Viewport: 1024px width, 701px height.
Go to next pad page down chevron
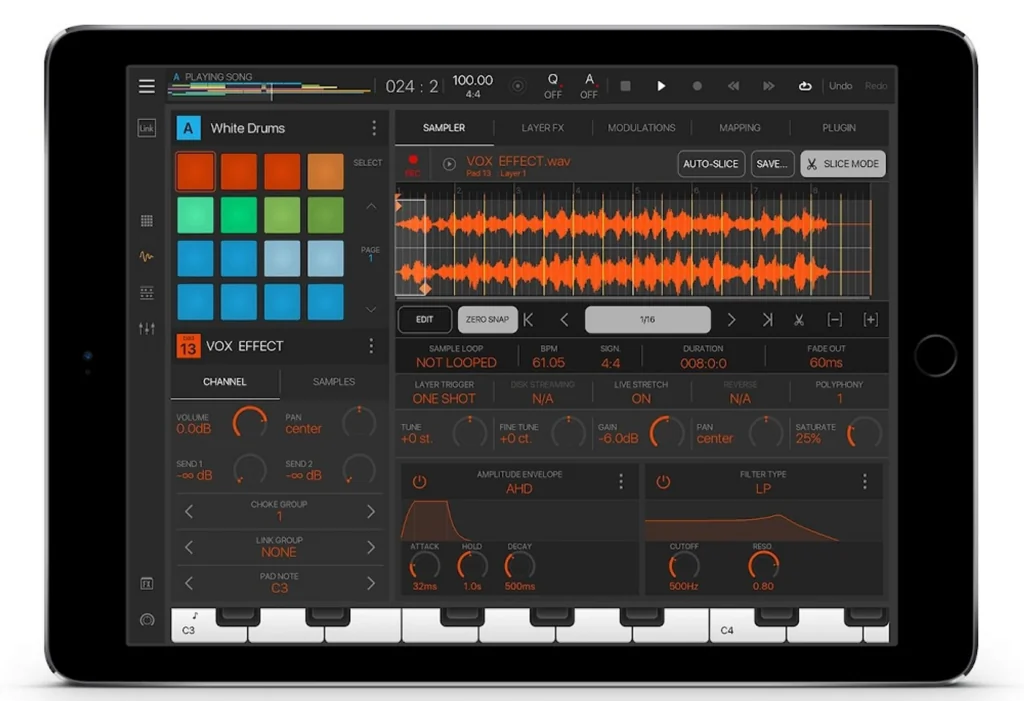[x=371, y=310]
